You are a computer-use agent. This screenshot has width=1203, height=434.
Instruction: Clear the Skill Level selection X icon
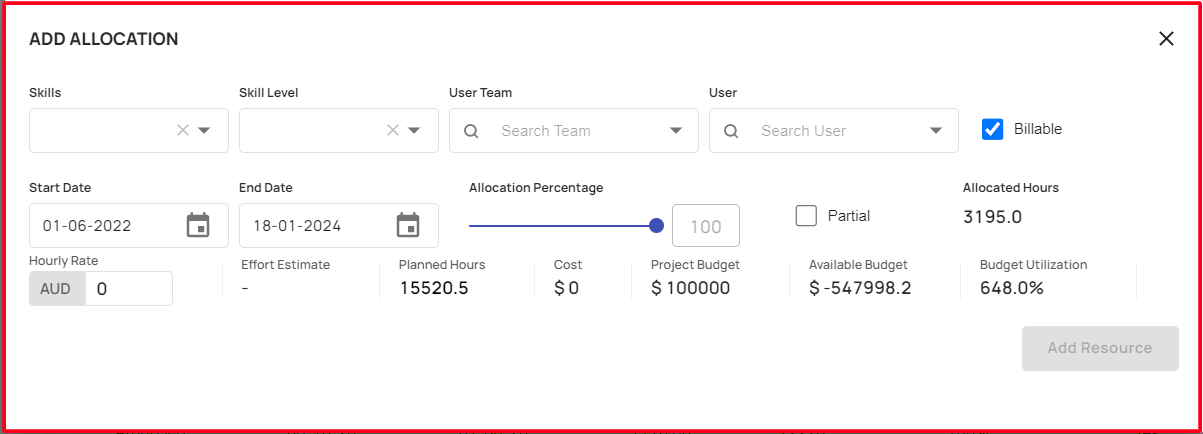point(393,130)
